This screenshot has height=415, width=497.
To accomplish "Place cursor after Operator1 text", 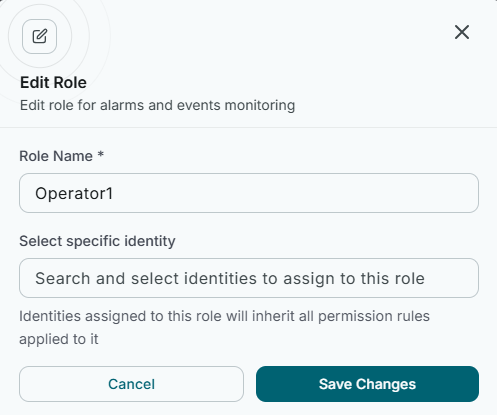I will pyautogui.click(x=114, y=193).
